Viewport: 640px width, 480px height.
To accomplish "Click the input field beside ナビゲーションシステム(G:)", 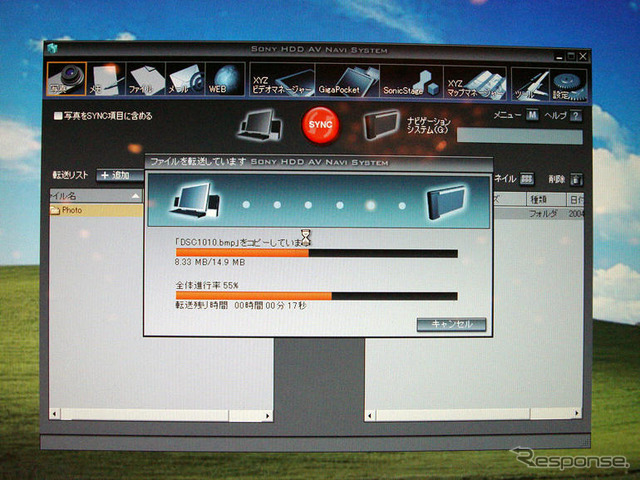I will click(520, 136).
